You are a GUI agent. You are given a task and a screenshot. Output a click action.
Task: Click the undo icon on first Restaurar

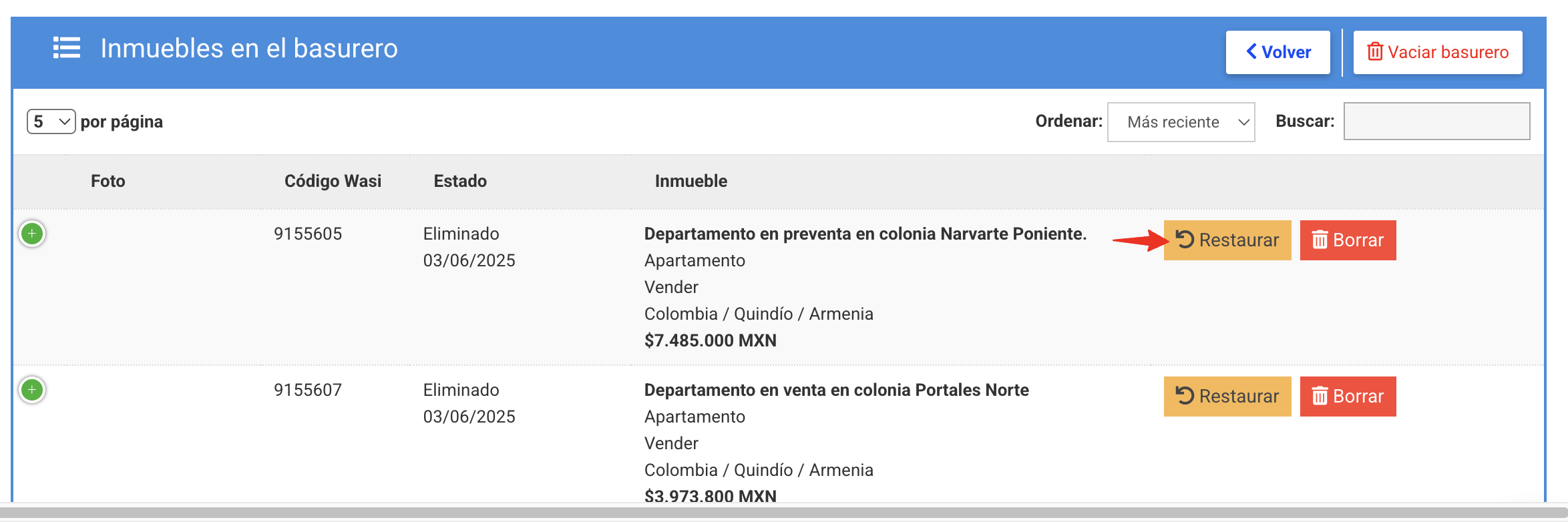click(1185, 240)
